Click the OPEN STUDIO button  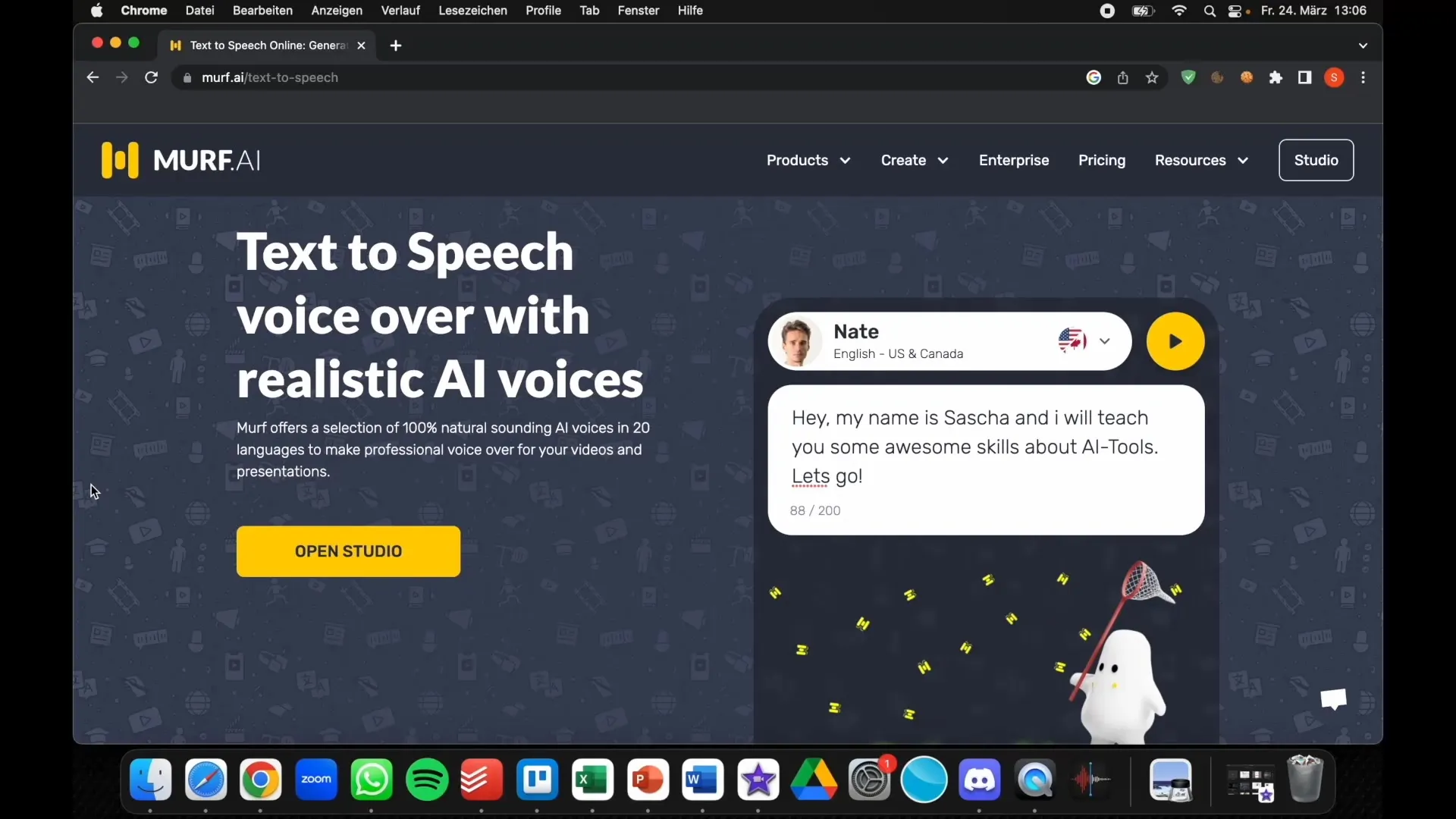pos(349,551)
